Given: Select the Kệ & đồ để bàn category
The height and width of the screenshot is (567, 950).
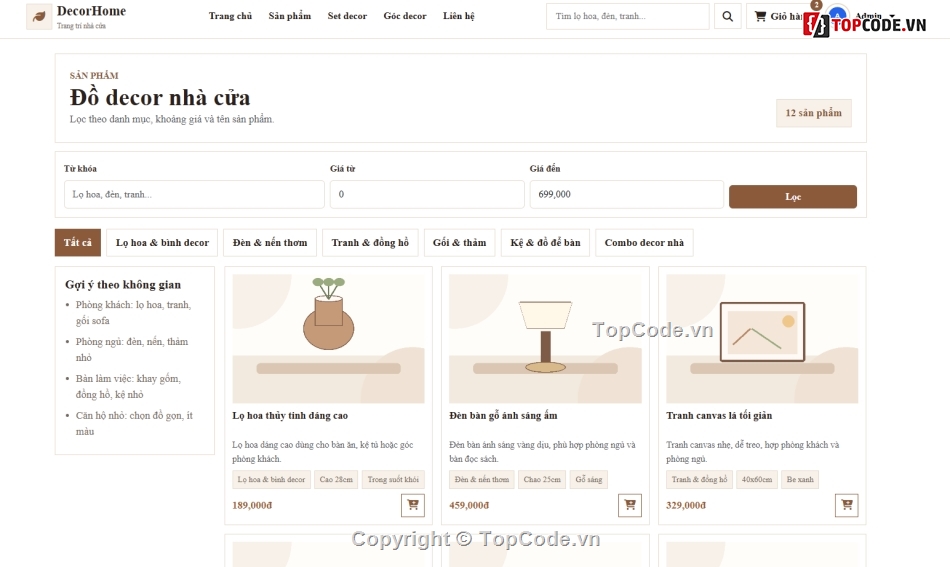Looking at the screenshot, I should (545, 242).
